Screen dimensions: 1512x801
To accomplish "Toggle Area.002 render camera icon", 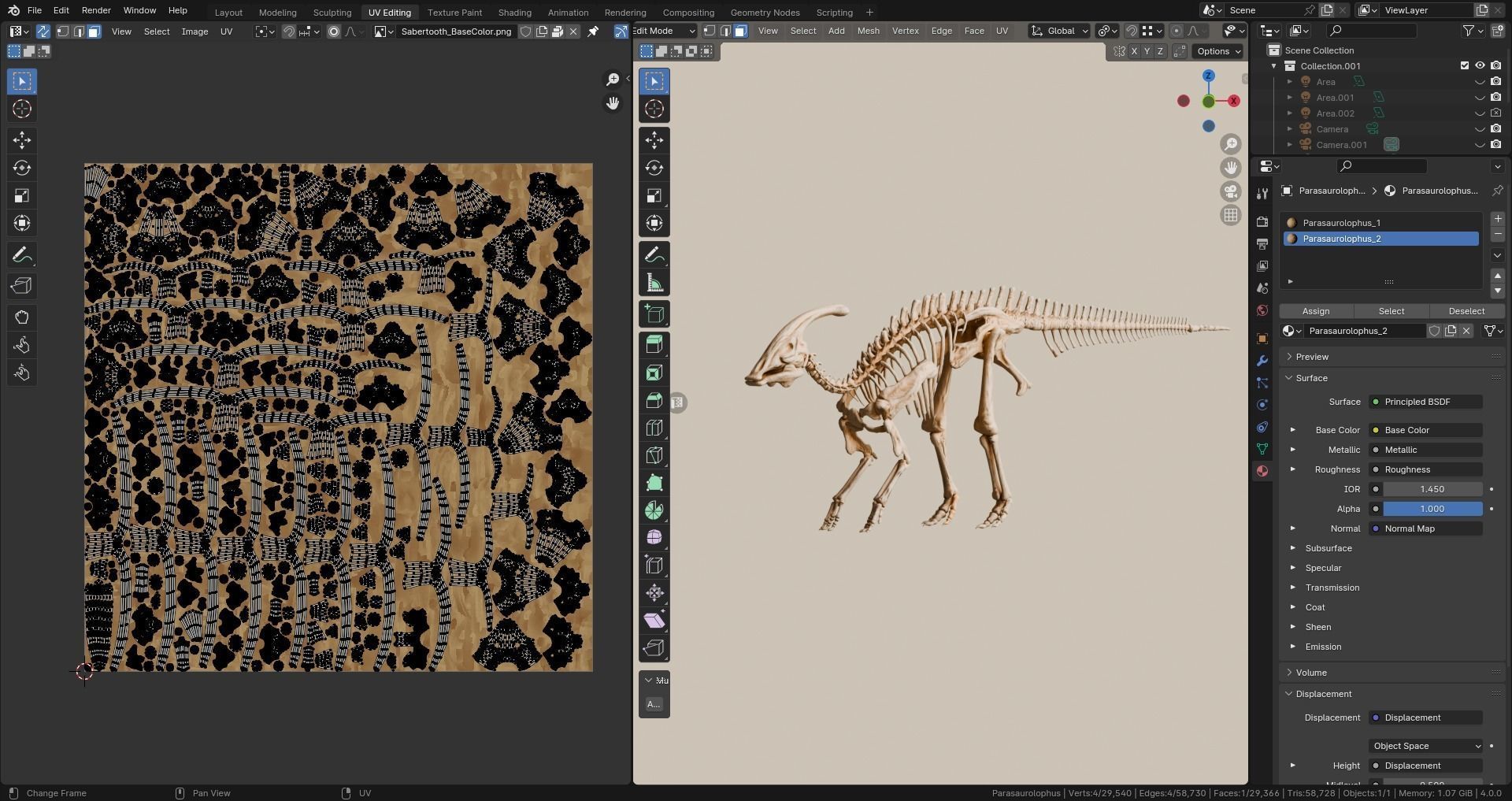I will [x=1495, y=113].
